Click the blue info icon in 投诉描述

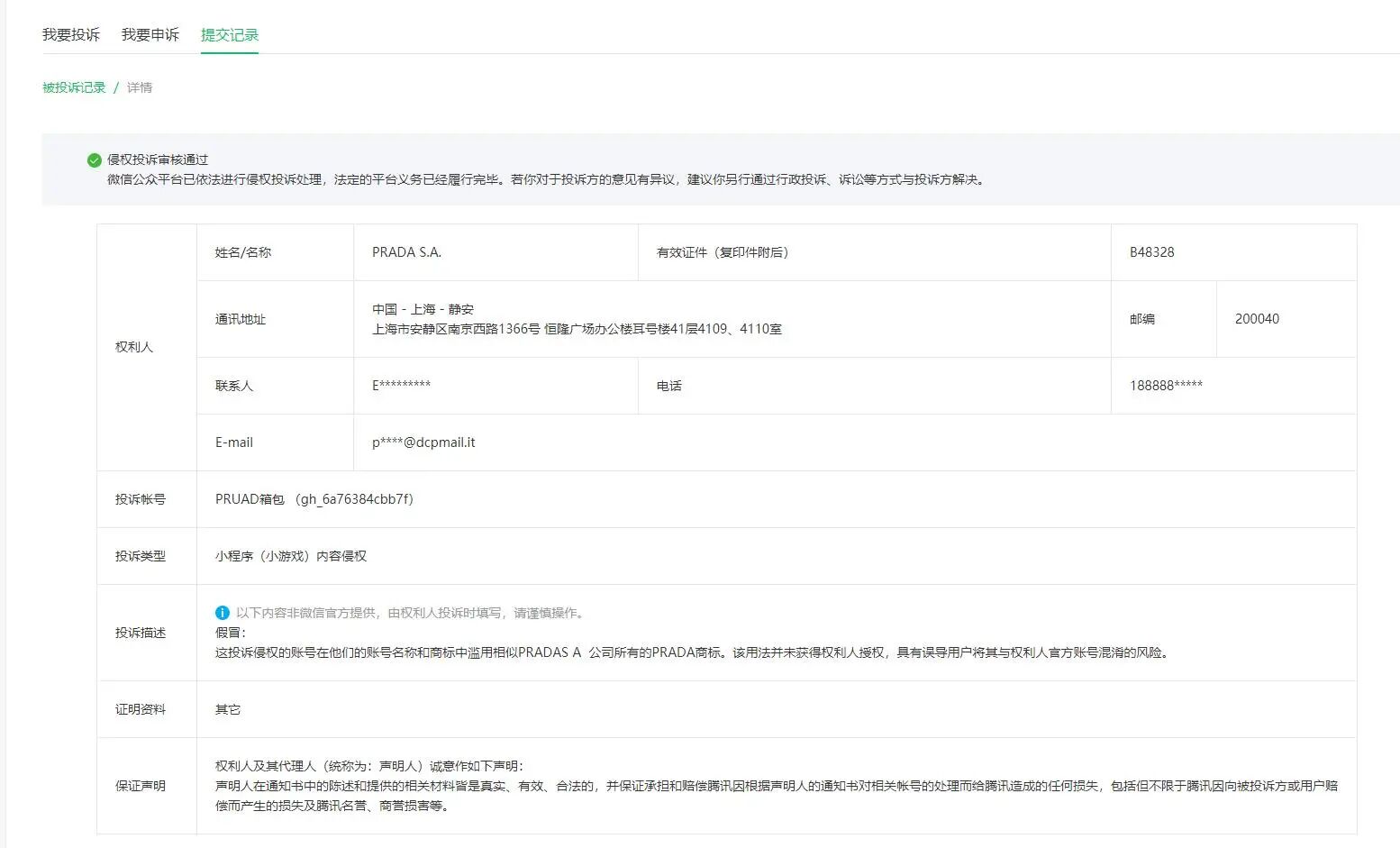223,613
